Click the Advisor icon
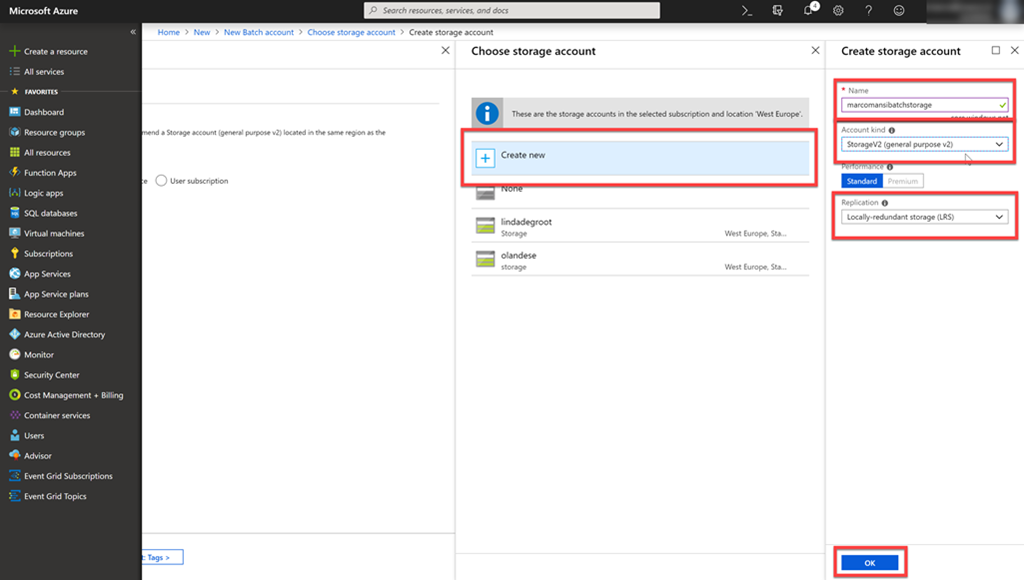Screen dimensions: 1024x580 (14, 456)
